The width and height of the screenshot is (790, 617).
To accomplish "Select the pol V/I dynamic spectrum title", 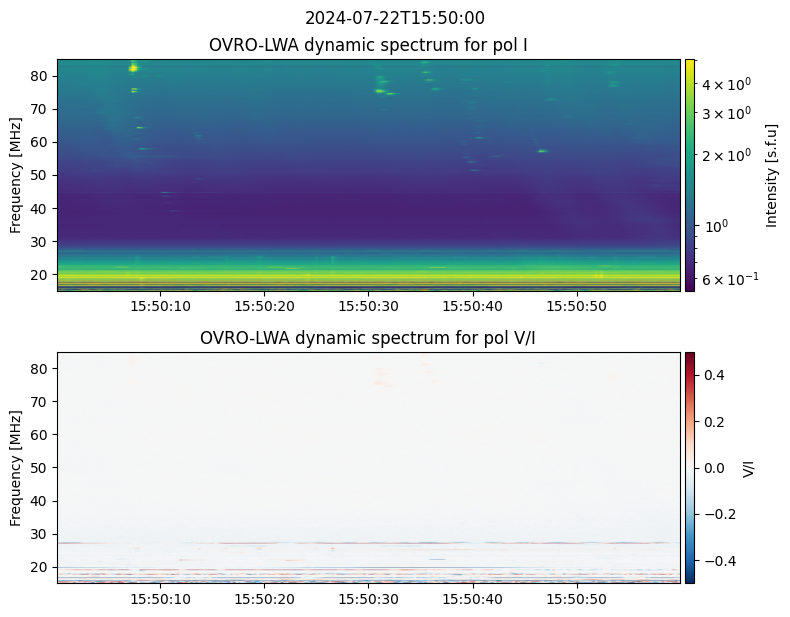I will 369,338.
